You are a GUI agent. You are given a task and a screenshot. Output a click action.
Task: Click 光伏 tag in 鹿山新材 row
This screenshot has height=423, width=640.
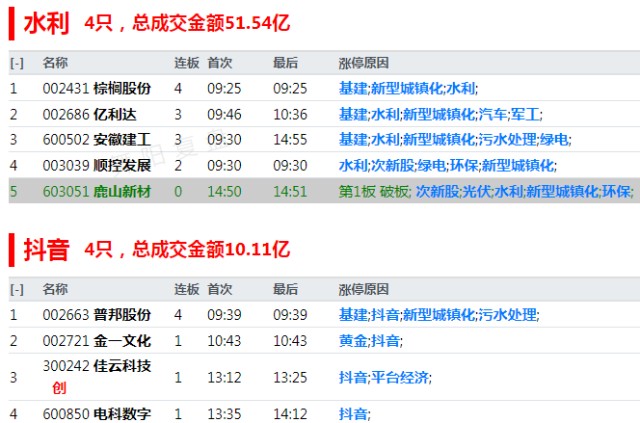click(x=477, y=191)
